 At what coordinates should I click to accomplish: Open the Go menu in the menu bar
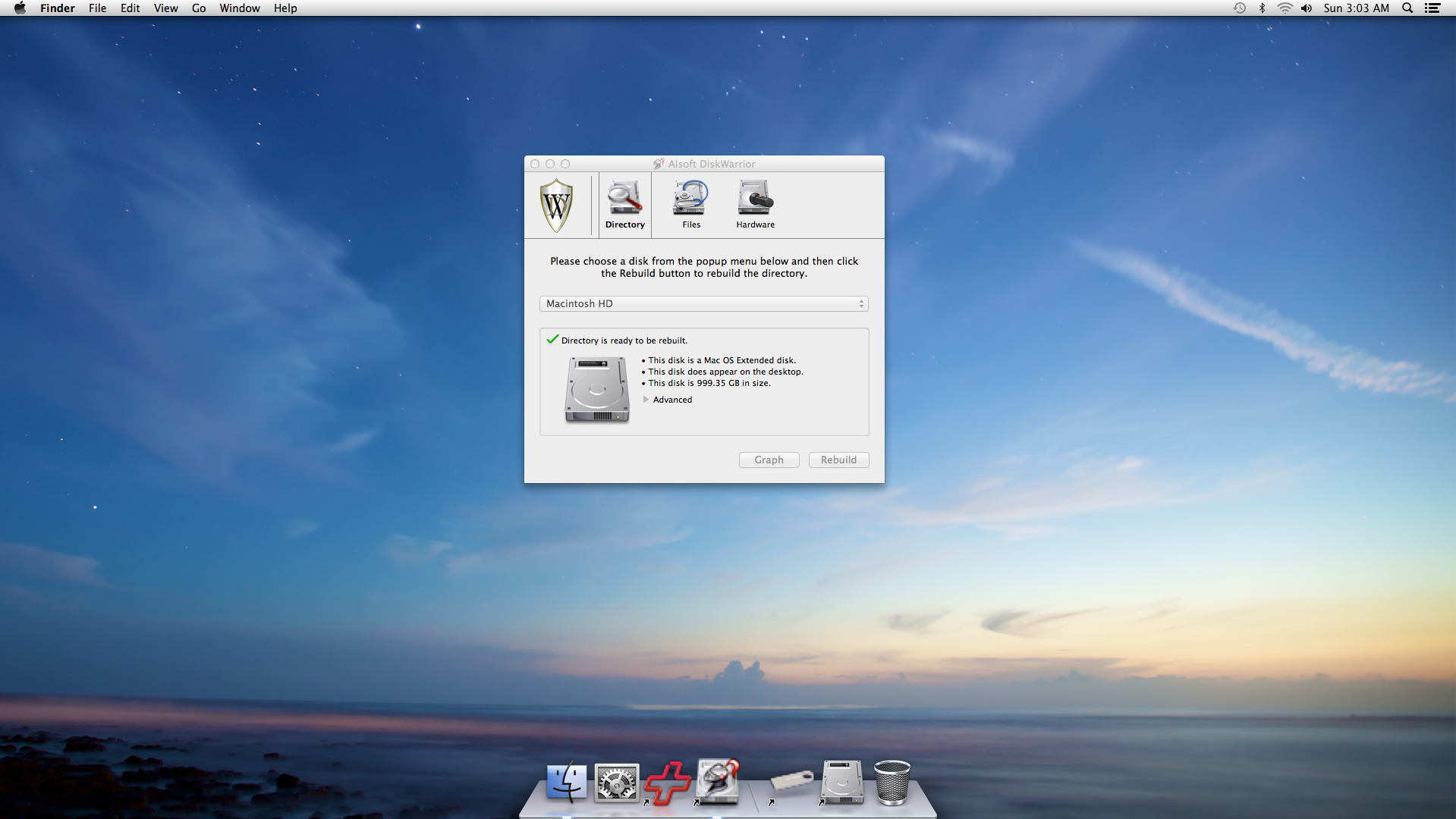(198, 8)
